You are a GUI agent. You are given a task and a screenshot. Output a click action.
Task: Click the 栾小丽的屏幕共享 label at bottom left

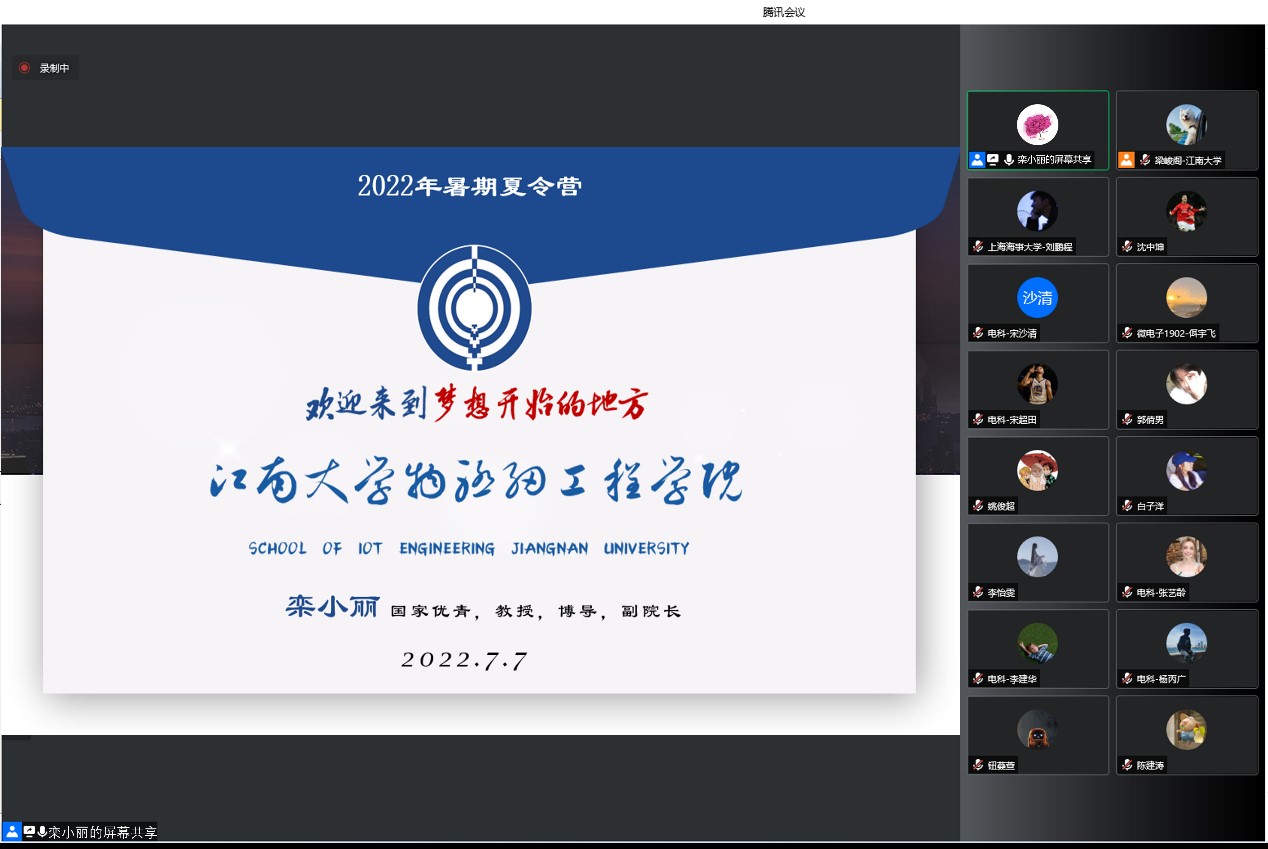102,832
